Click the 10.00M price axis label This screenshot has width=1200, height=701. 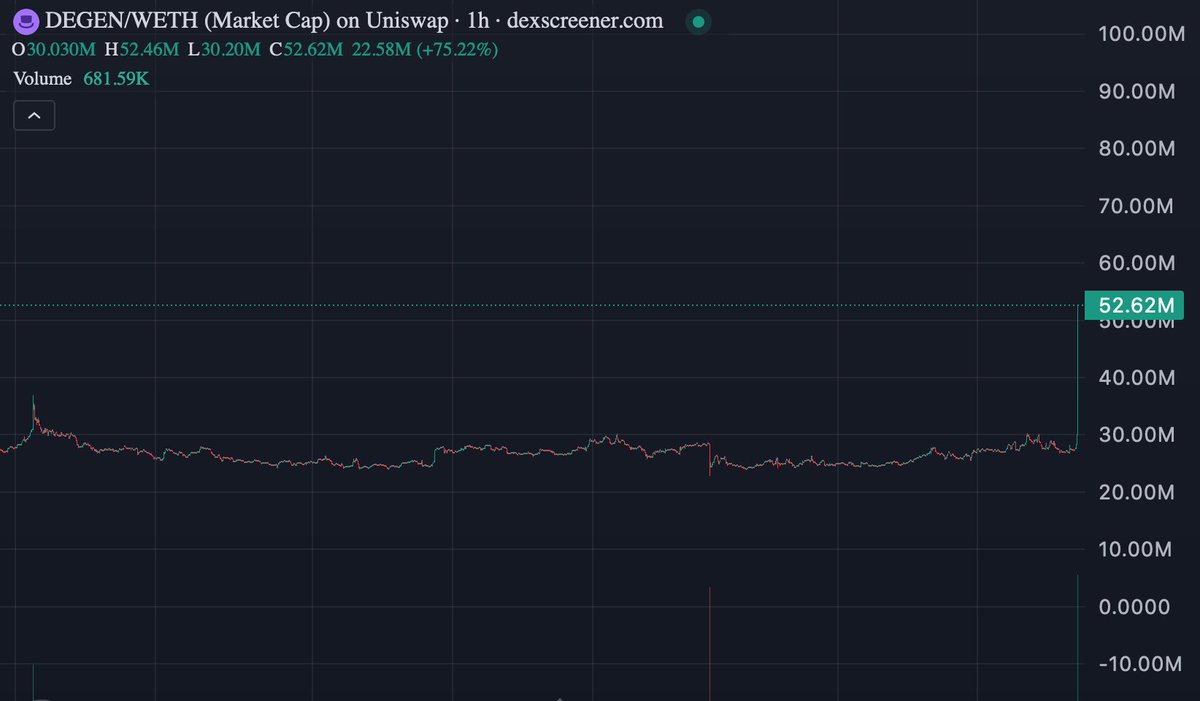point(1137,549)
